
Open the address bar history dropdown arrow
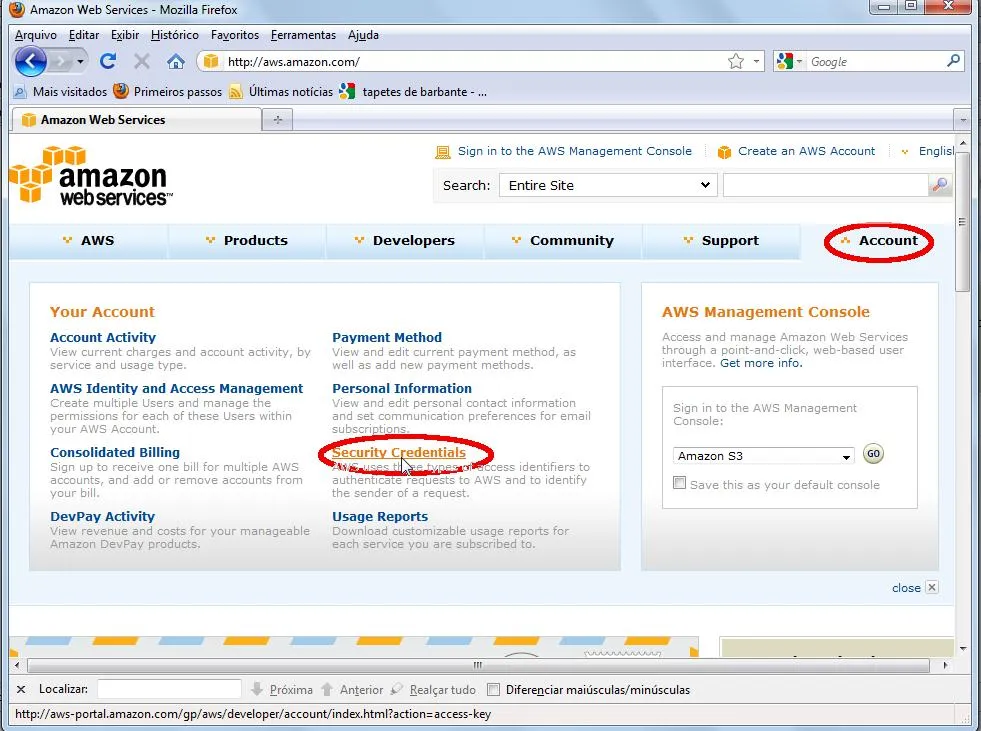point(757,61)
